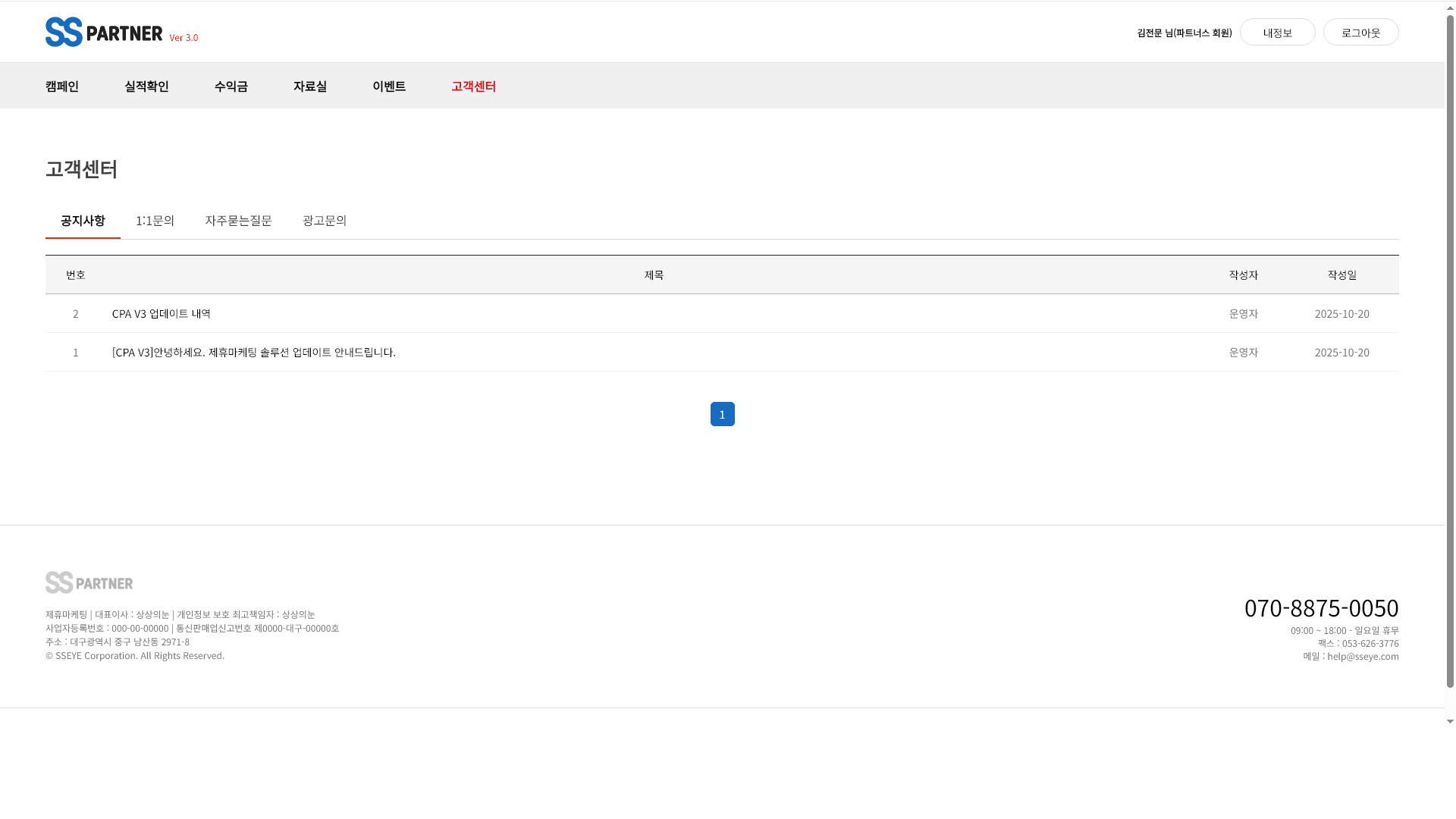Open the 캠페인 menu
This screenshot has height=819, width=1456.
[x=62, y=86]
